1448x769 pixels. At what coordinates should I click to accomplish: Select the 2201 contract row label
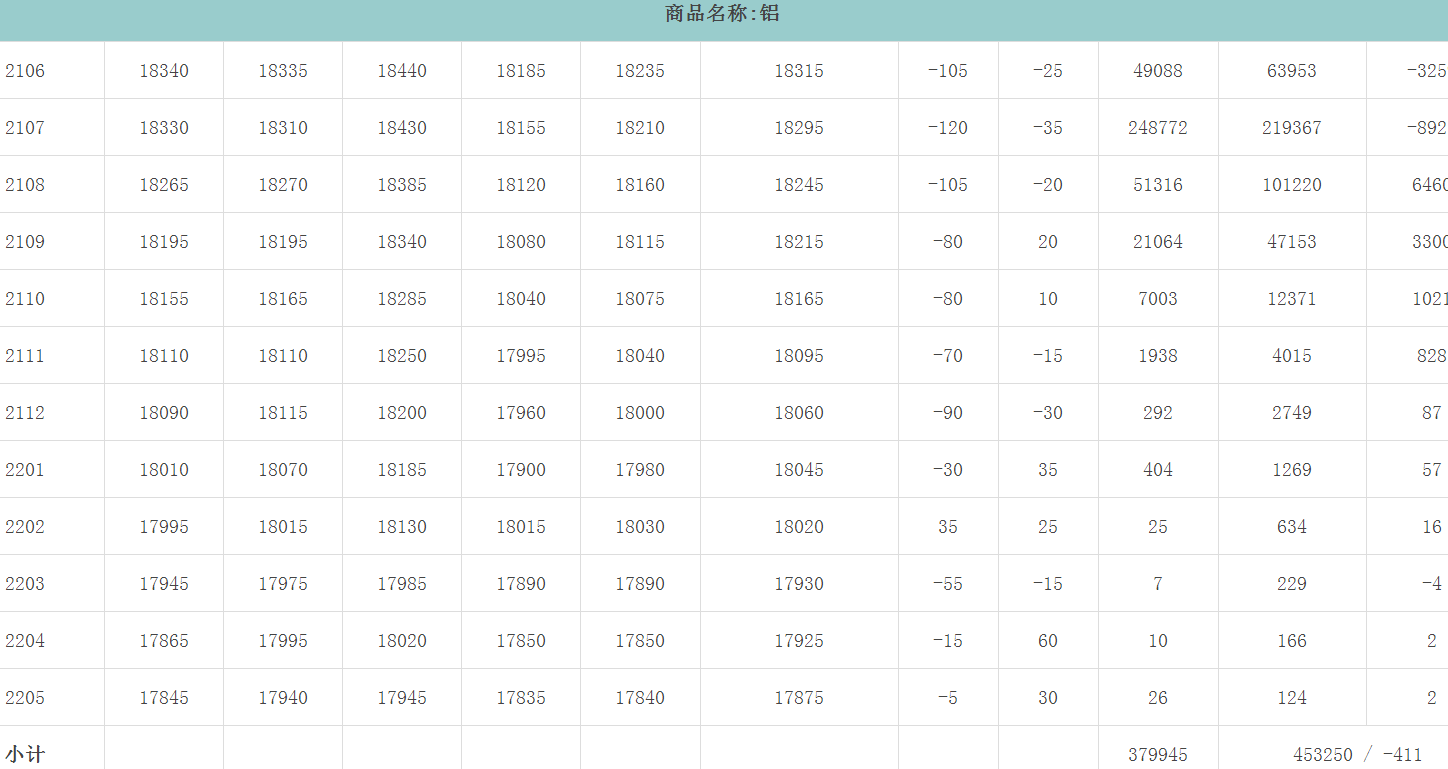[25, 470]
